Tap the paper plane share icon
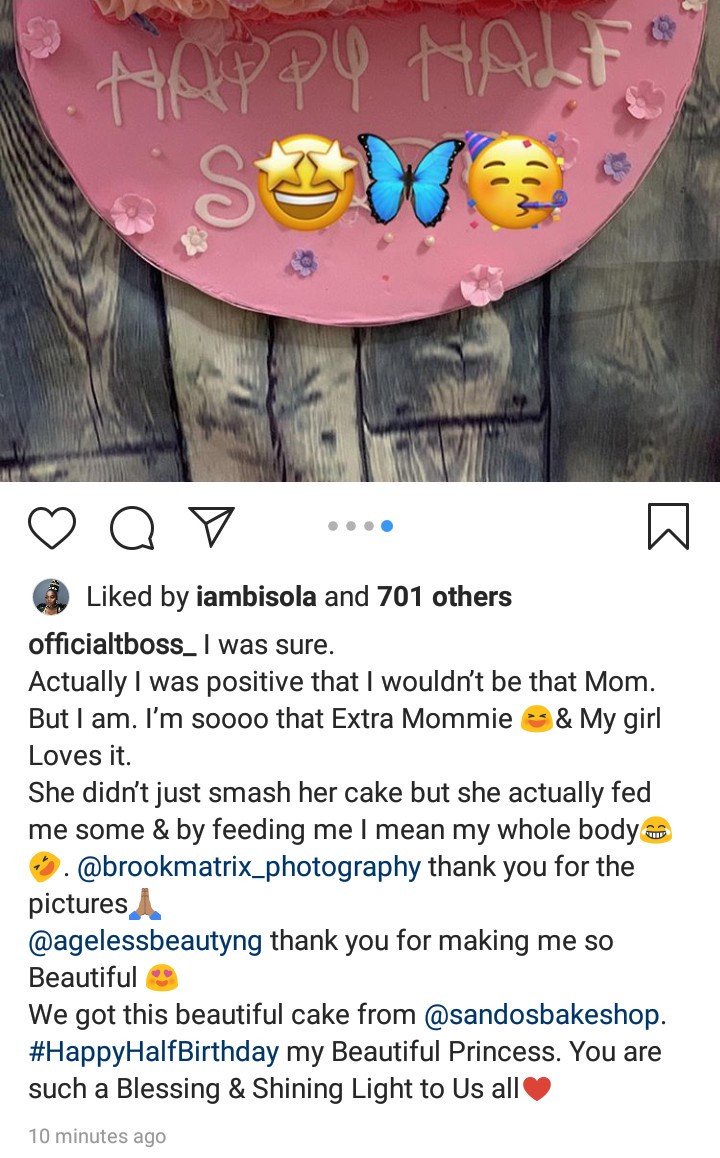 pos(211,526)
